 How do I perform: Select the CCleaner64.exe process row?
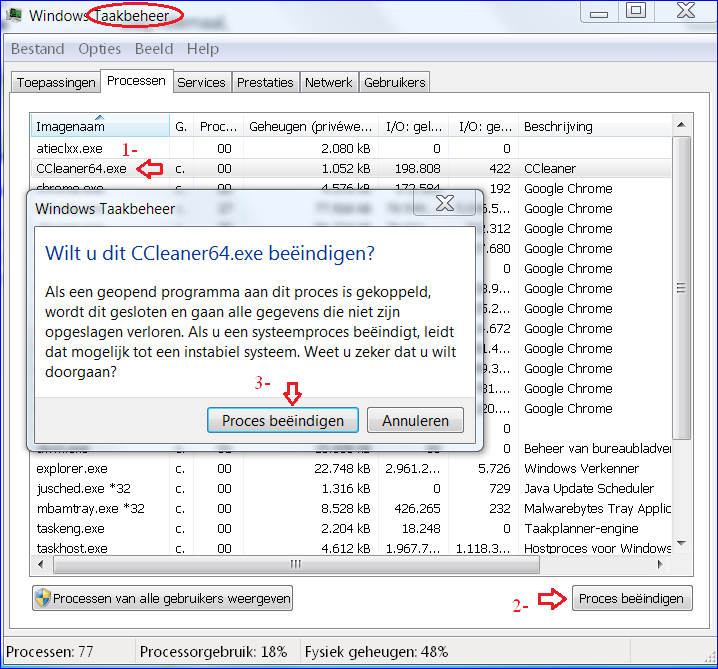click(x=351, y=169)
